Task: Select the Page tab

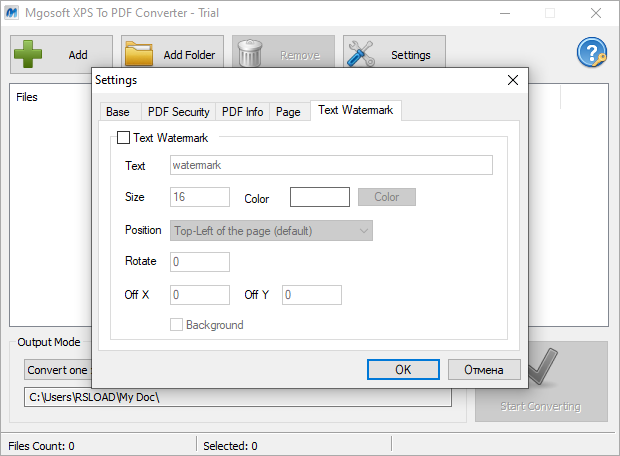Action: [x=288, y=112]
